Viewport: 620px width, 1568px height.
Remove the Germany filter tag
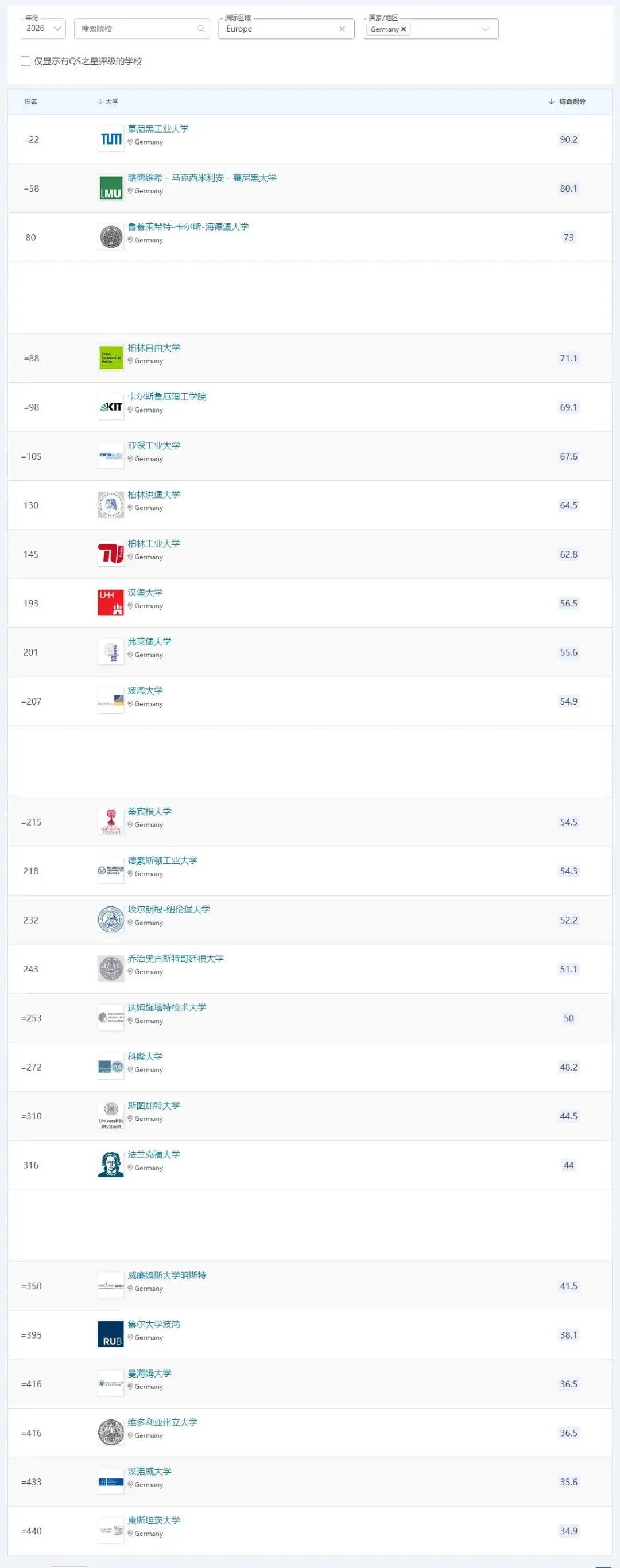click(403, 29)
